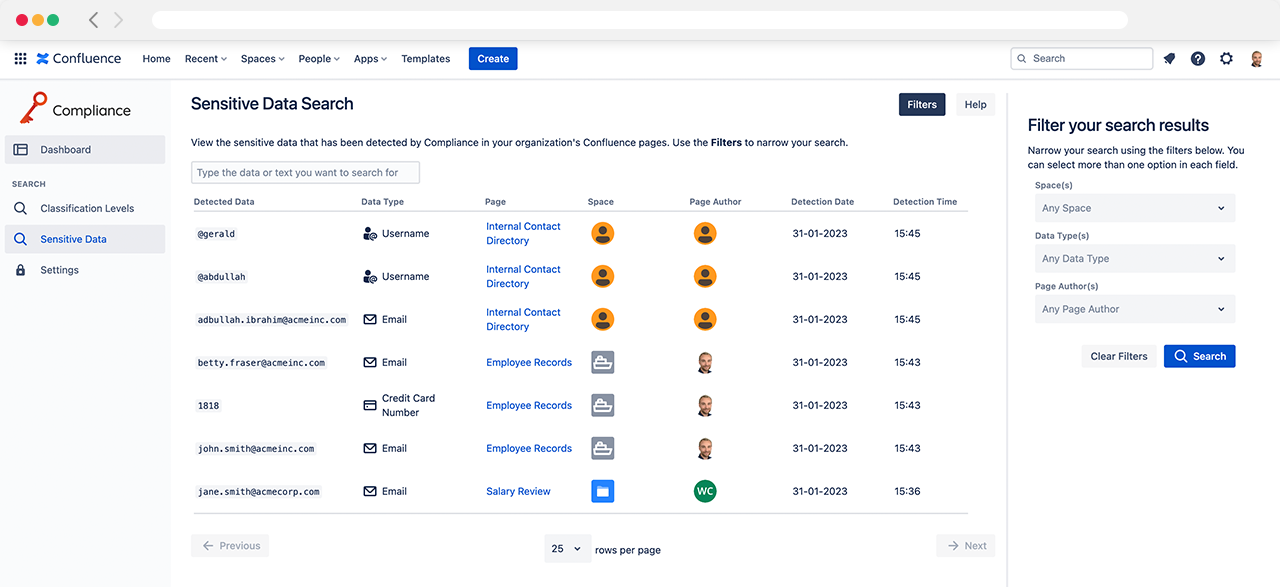
Task: Open the Spaces menu in the navigation bar
Action: (x=262, y=59)
